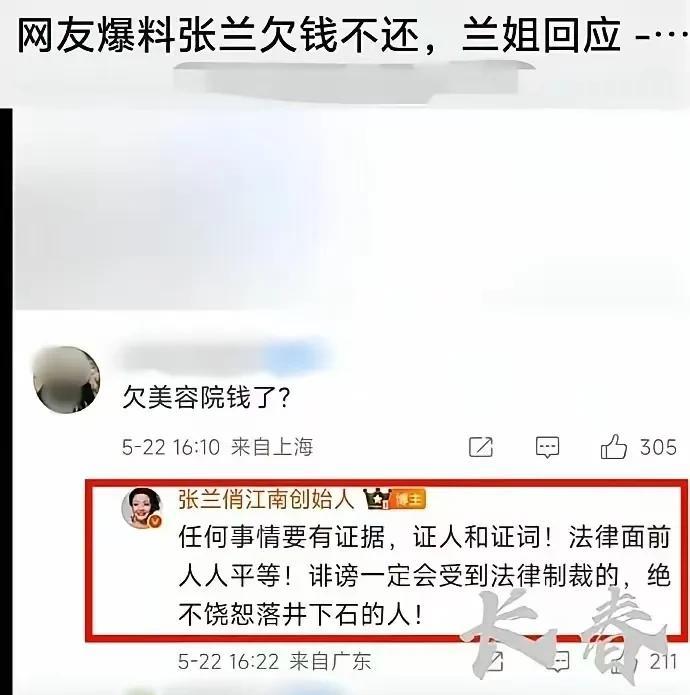Tap the verified V badge on 张兰's avatar
Image resolution: width=690 pixels, height=695 pixels.
[x=154, y=521]
